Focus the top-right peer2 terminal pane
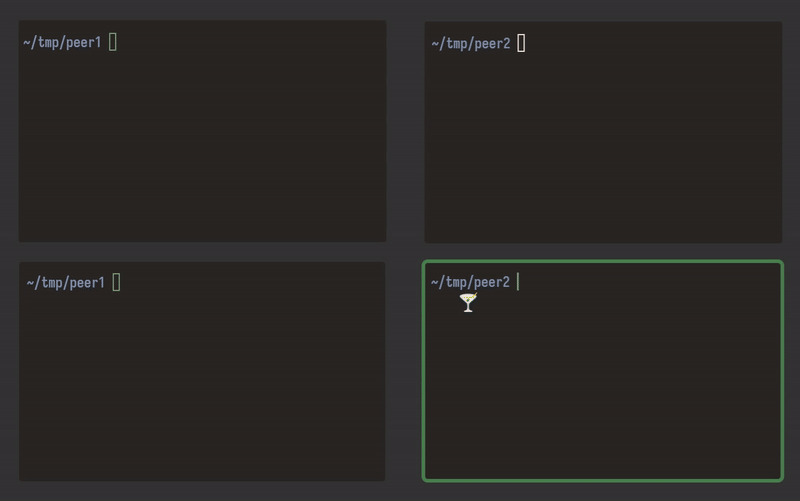Viewport: 800px width, 501px height. coord(603,132)
